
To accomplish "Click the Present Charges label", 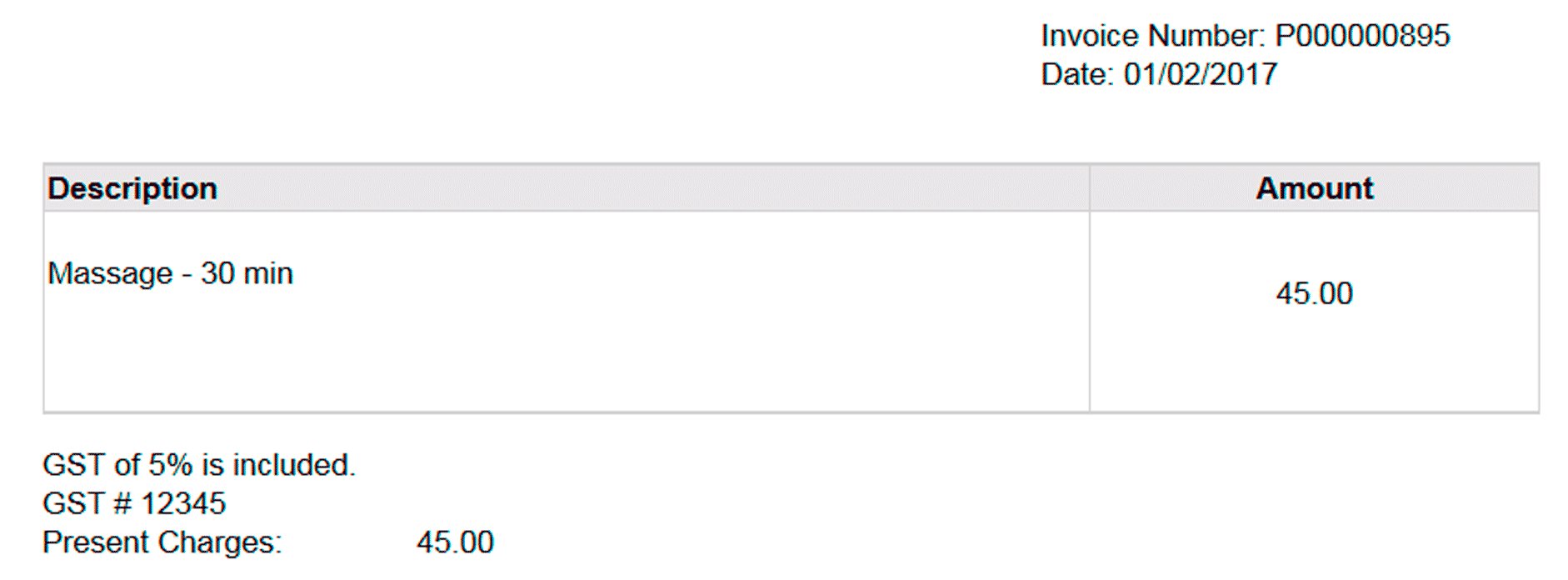I will [162, 542].
